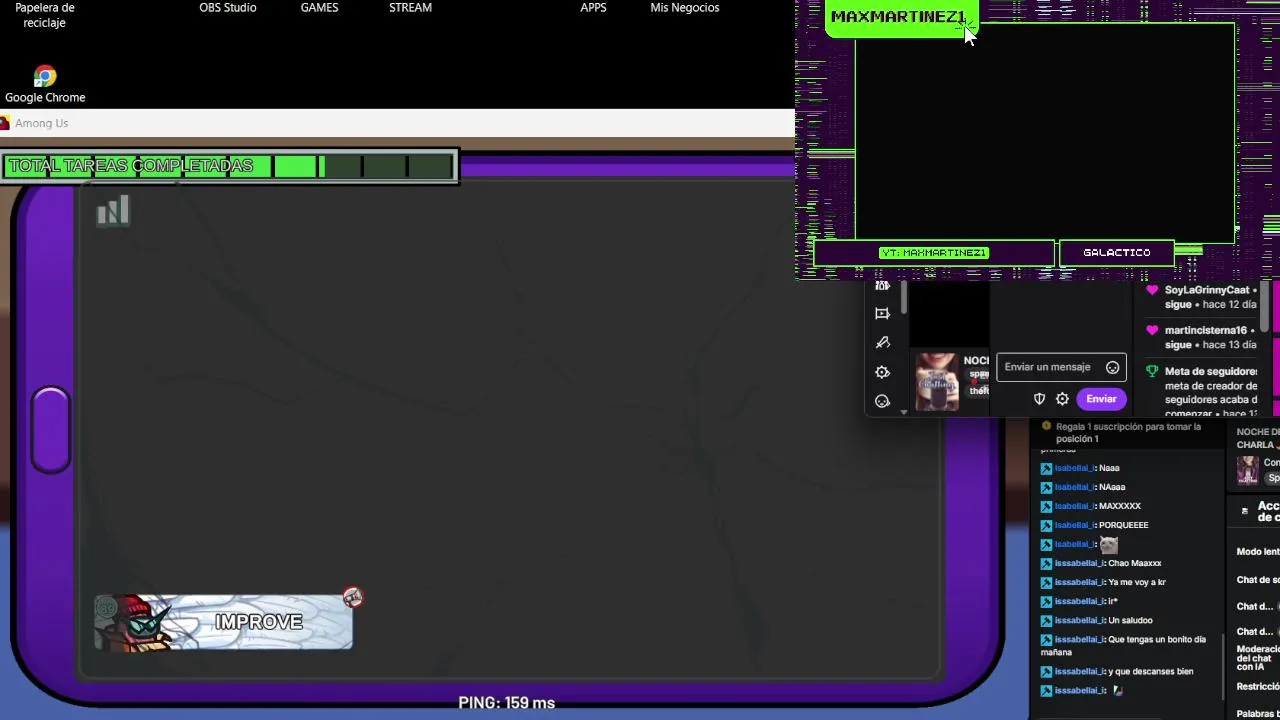Click the TOTAL TAREAS COMPLETADAS progress bar
The width and height of the screenshot is (1280, 720).
[x=228, y=166]
